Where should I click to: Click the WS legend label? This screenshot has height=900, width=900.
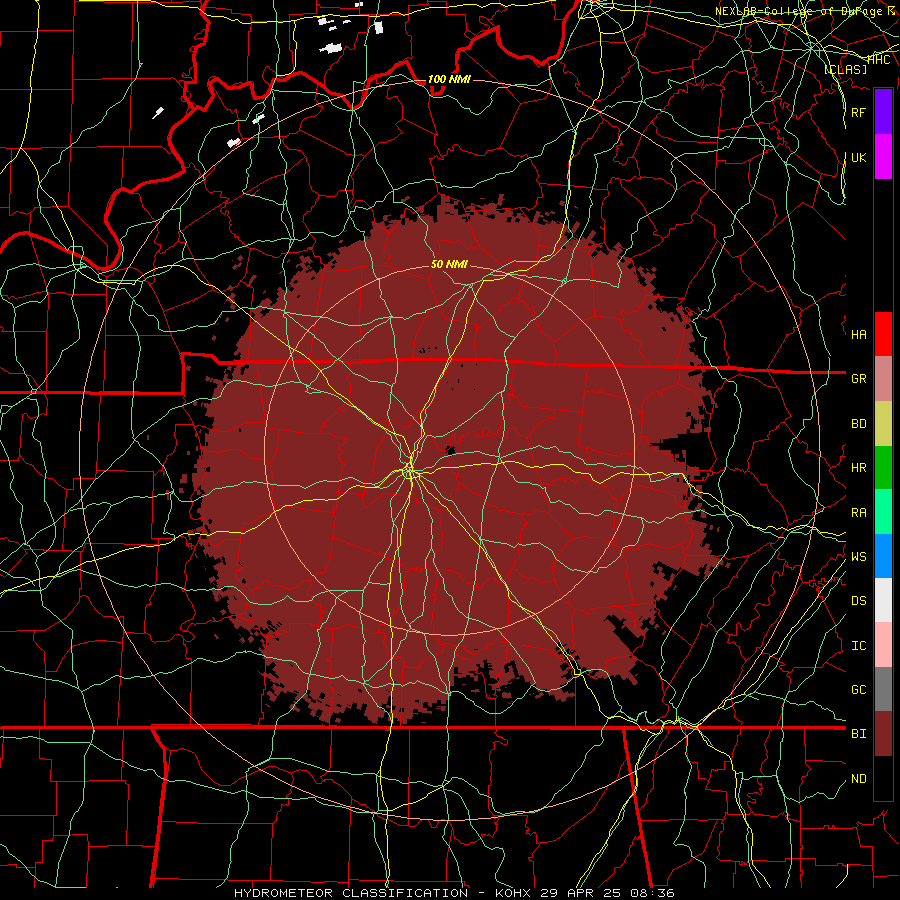pyautogui.click(x=858, y=557)
